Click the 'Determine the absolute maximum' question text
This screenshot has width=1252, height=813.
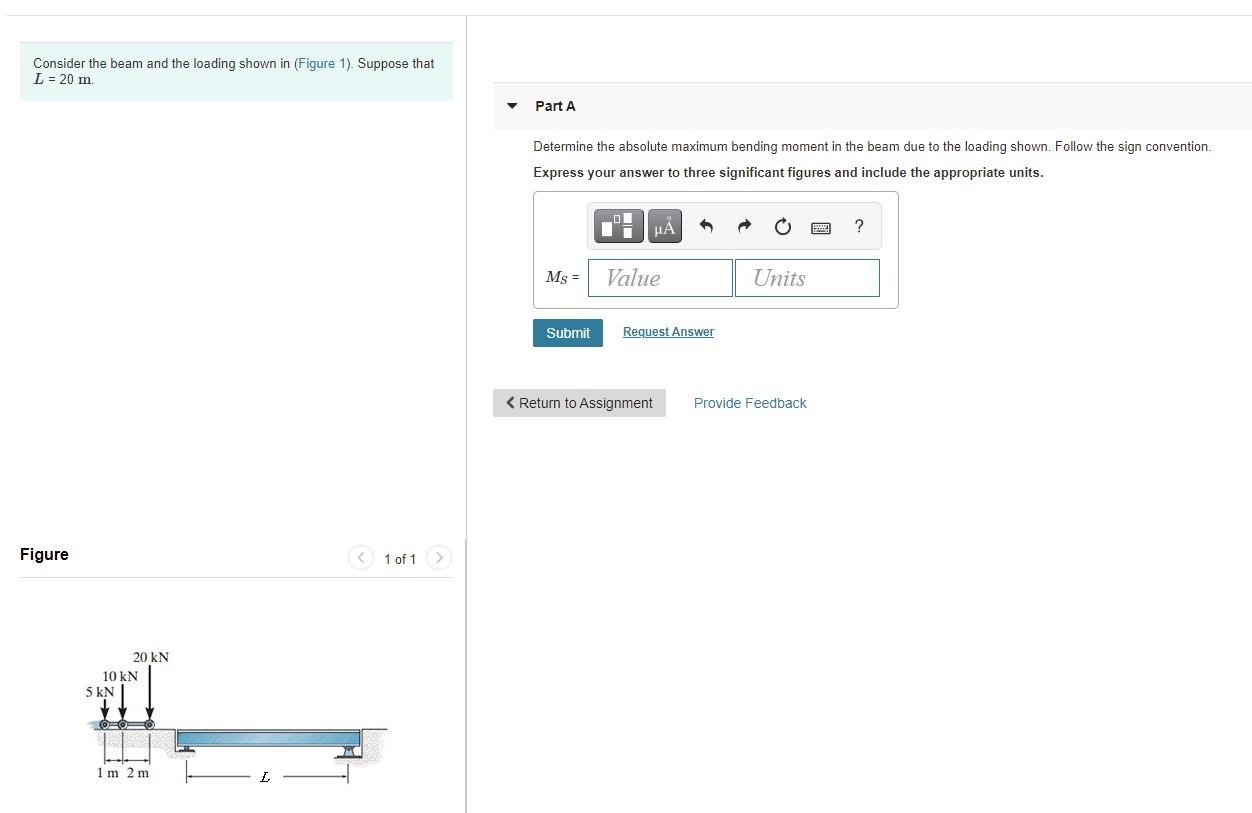coord(872,146)
